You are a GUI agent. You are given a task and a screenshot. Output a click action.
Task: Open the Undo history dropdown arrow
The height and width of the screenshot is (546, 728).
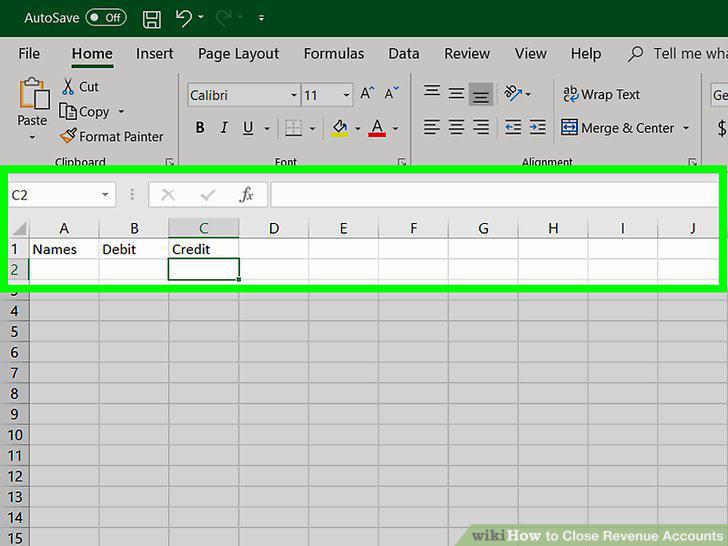tap(201, 17)
